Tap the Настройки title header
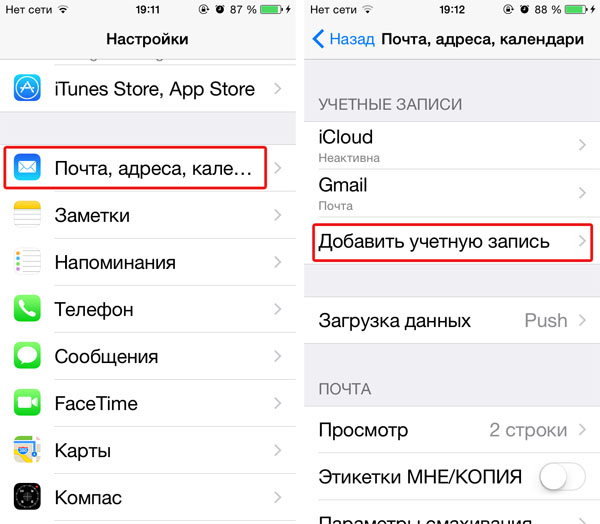600x524 pixels. coord(147,39)
